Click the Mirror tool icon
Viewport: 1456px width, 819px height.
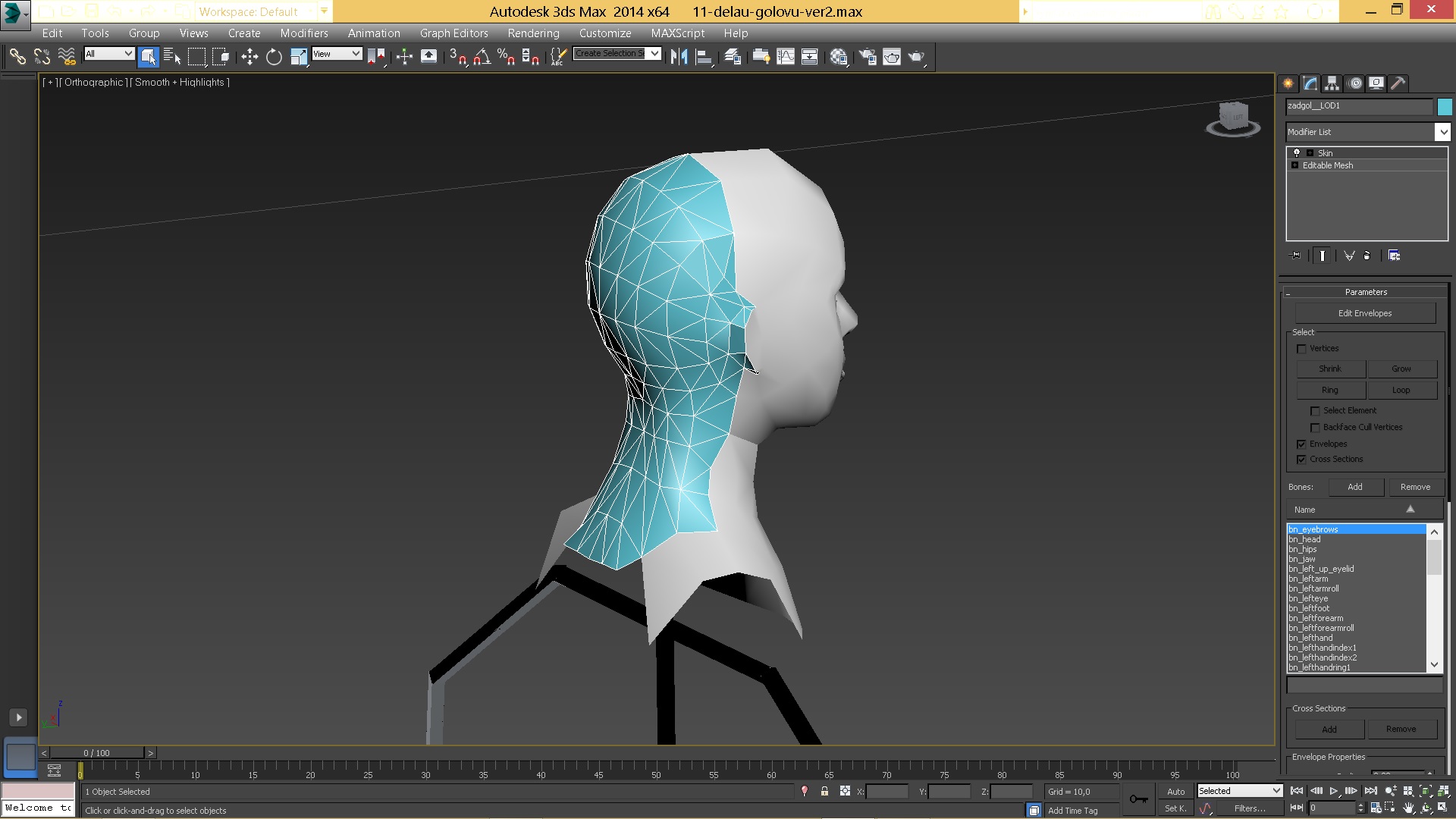point(679,56)
